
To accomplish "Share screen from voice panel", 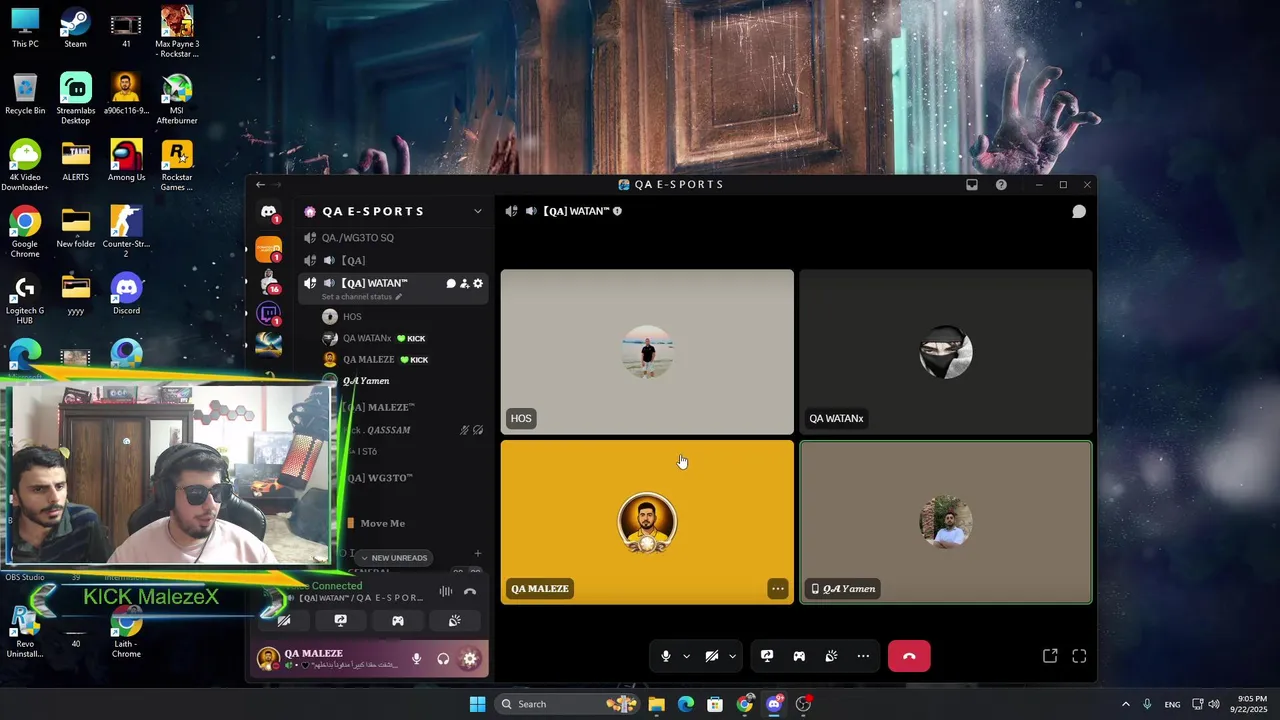I will click(340, 621).
